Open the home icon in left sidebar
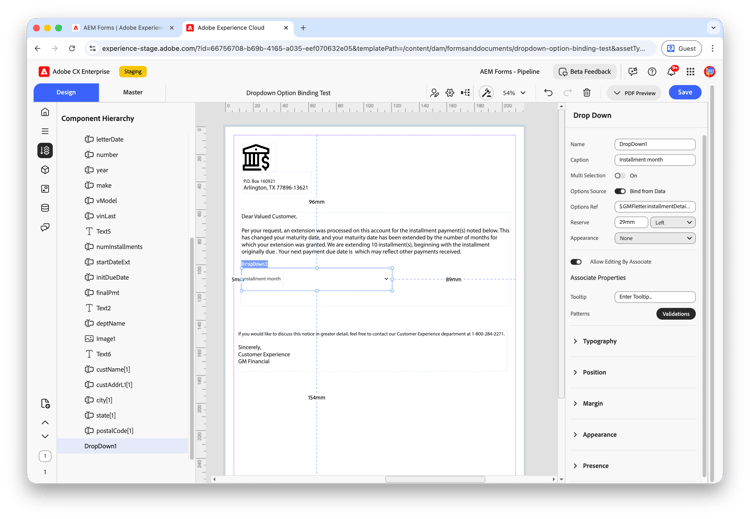750x519 pixels. pyautogui.click(x=45, y=112)
